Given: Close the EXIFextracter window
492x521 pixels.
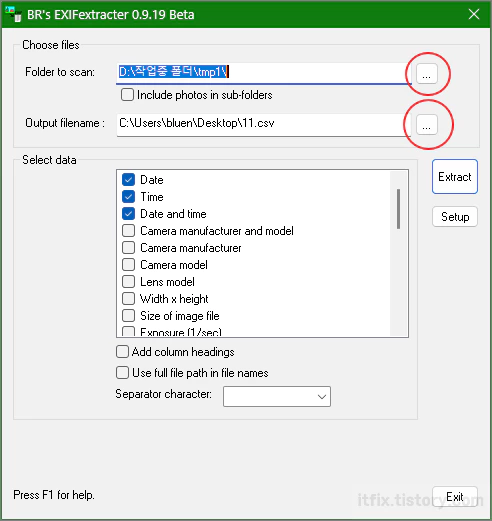Looking at the screenshot, I should coord(474,14).
